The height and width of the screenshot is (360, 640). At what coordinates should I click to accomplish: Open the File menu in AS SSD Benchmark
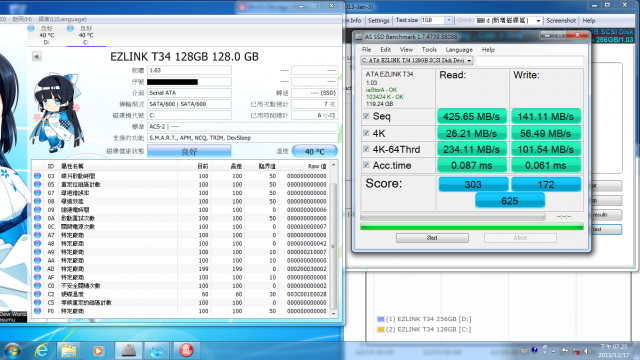pyautogui.click(x=367, y=49)
